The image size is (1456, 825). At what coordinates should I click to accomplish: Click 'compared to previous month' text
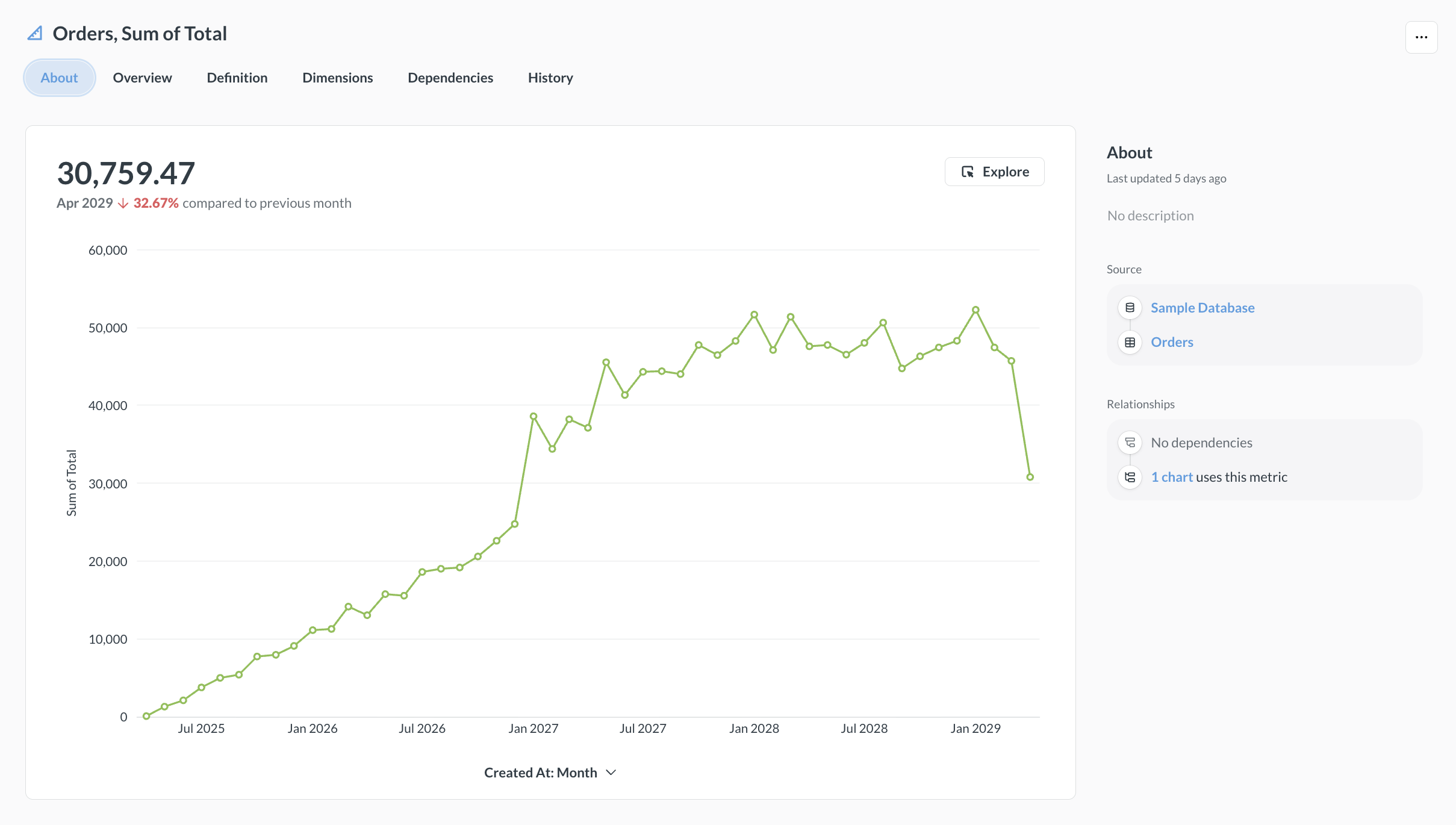tap(267, 204)
